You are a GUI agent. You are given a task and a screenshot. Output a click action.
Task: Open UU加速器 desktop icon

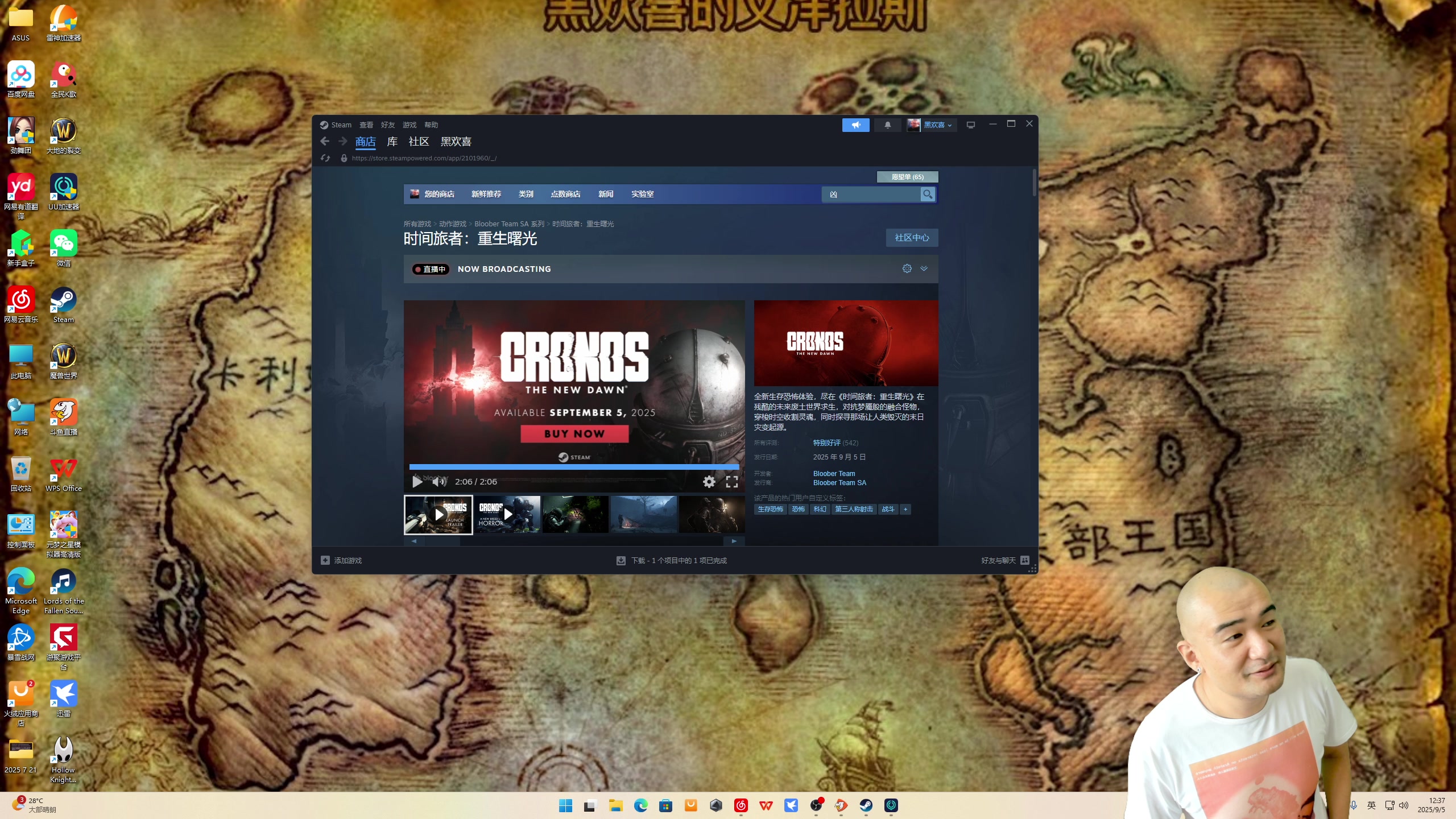(x=64, y=193)
